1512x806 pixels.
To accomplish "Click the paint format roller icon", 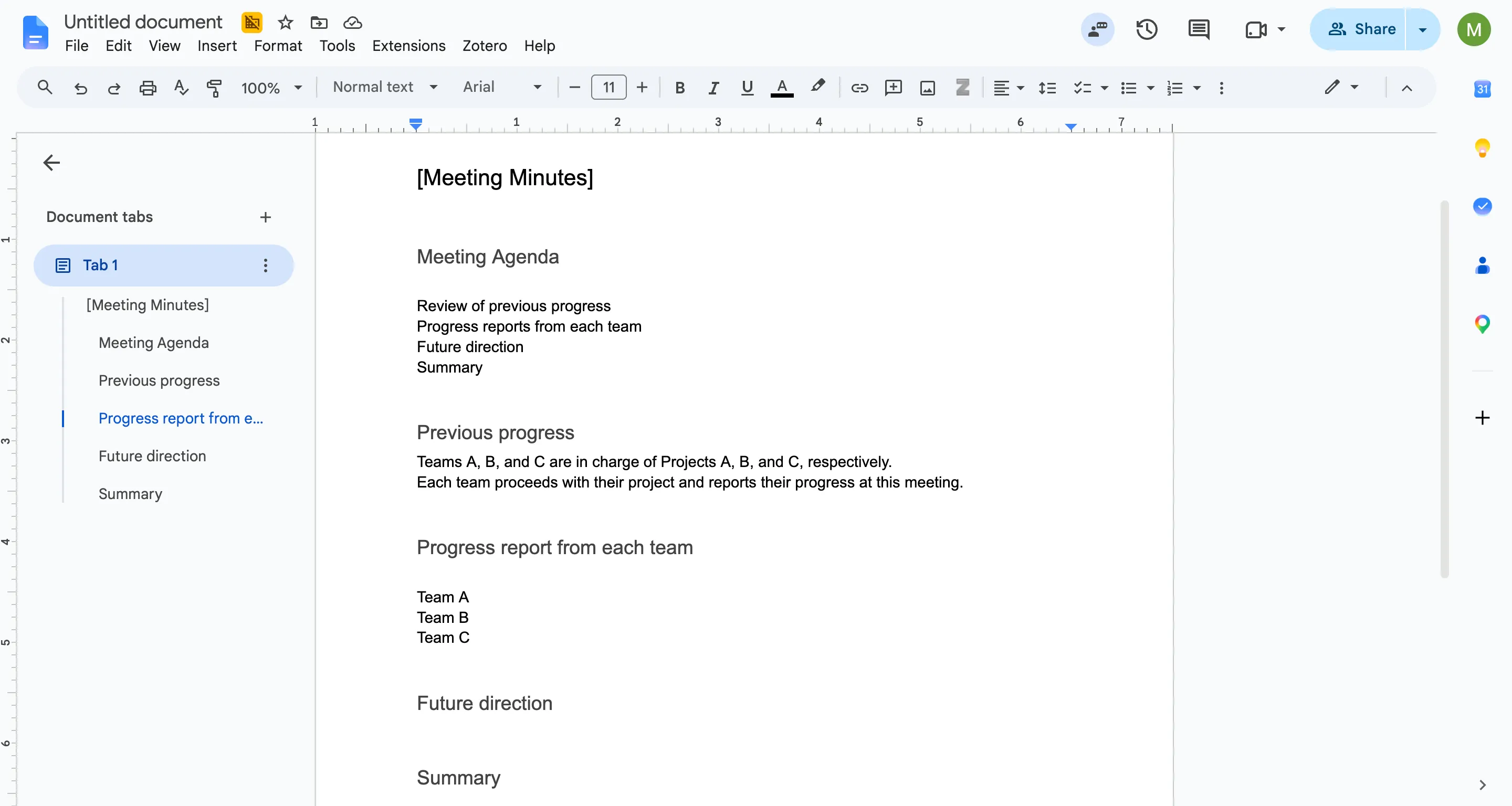I will tap(214, 88).
